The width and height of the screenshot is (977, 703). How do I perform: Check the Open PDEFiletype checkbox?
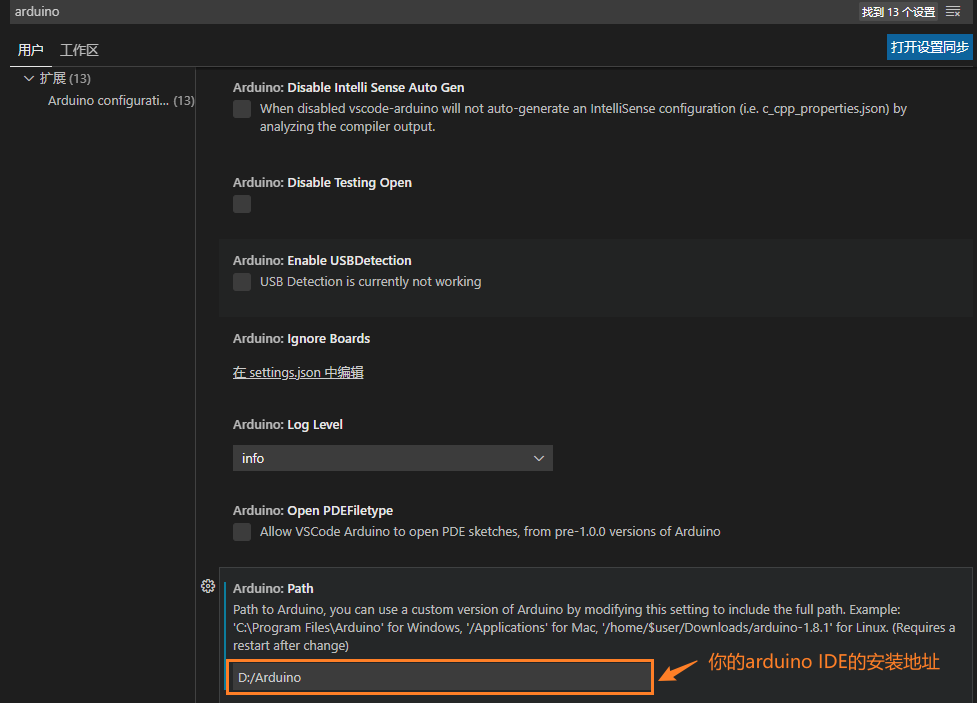coord(242,532)
